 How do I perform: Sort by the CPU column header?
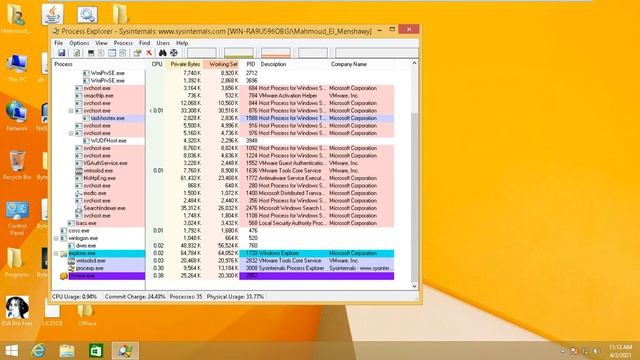(x=156, y=64)
